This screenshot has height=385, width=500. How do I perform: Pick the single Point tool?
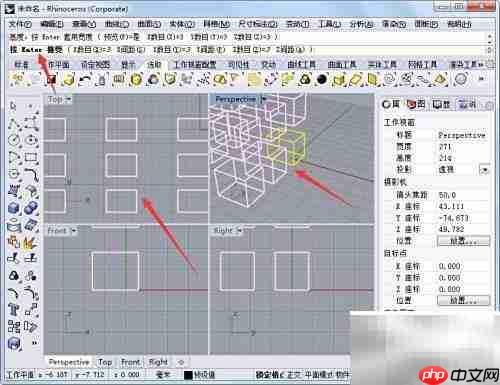pyautogui.click(x=30, y=106)
